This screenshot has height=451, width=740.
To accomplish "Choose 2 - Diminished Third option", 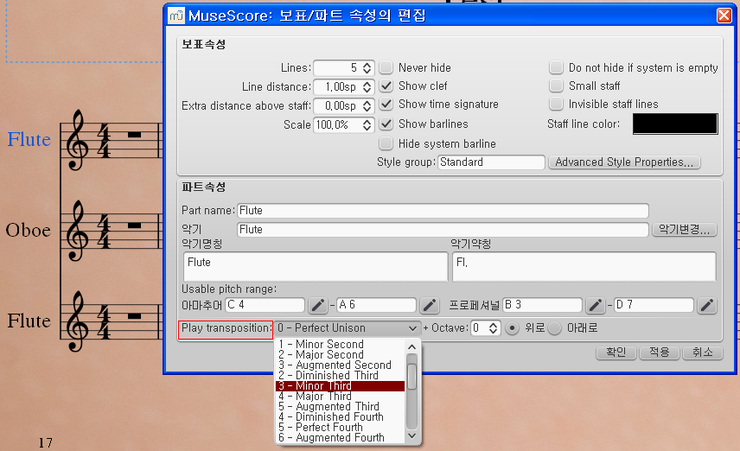I will coord(340,375).
